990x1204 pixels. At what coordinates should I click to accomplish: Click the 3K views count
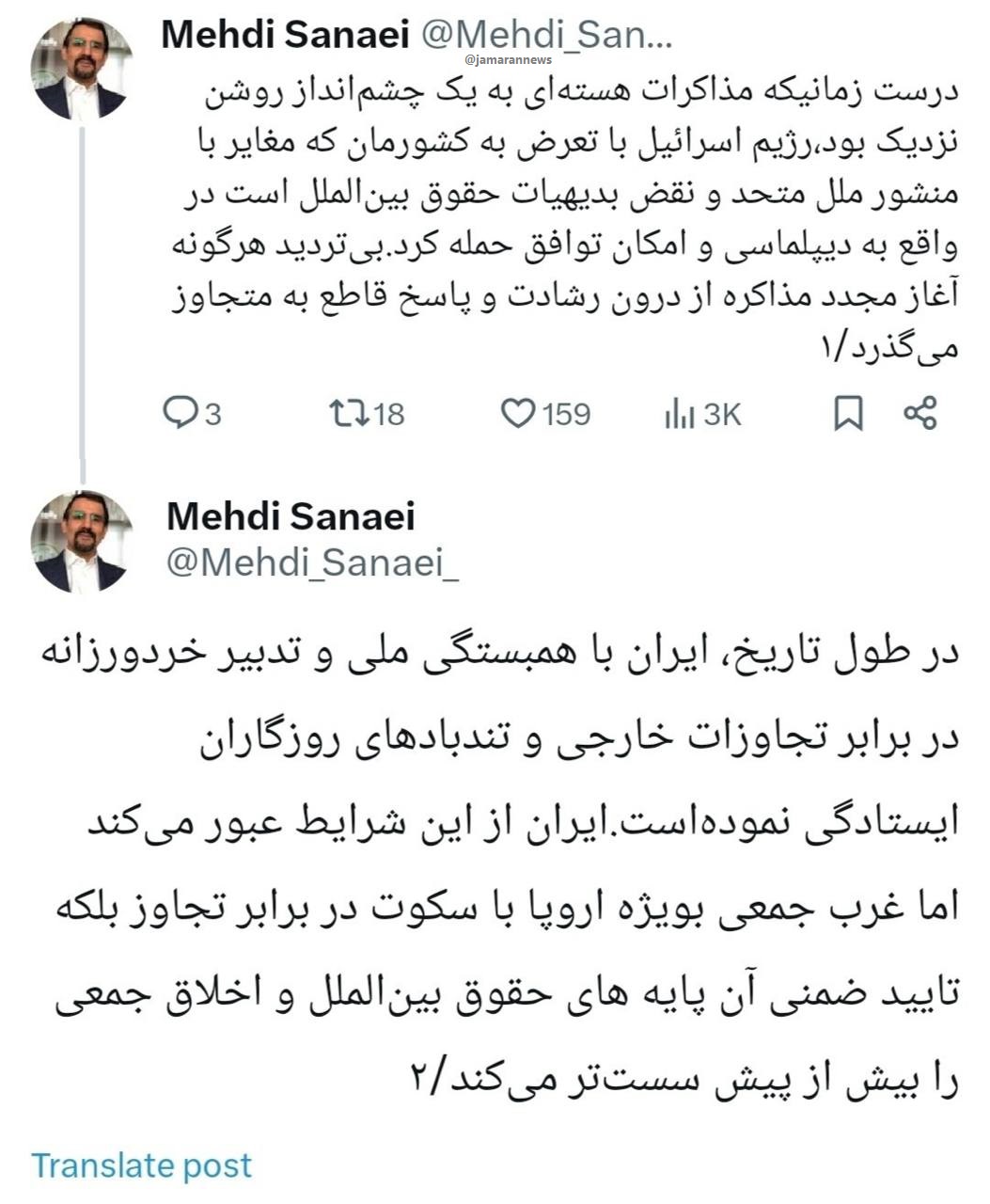[722, 413]
